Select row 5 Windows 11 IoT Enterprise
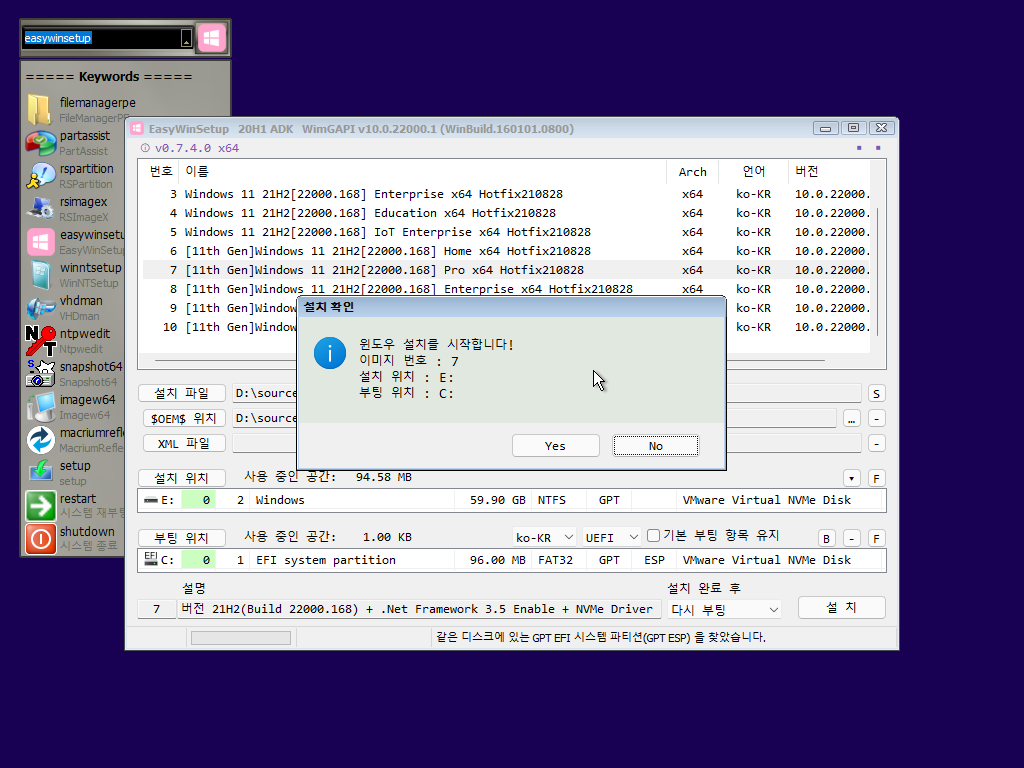The height and width of the screenshot is (768, 1024). click(x=506, y=232)
